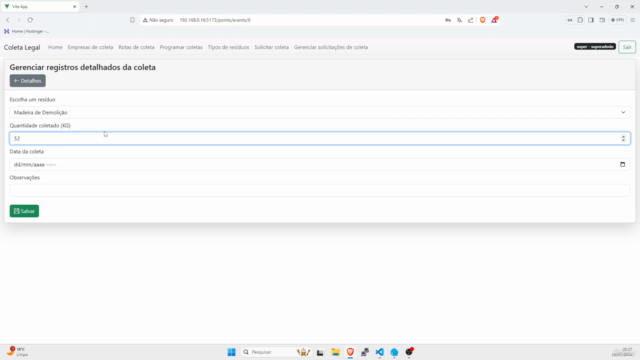
Task: Click the quantity stepper arrows
Action: [623, 138]
